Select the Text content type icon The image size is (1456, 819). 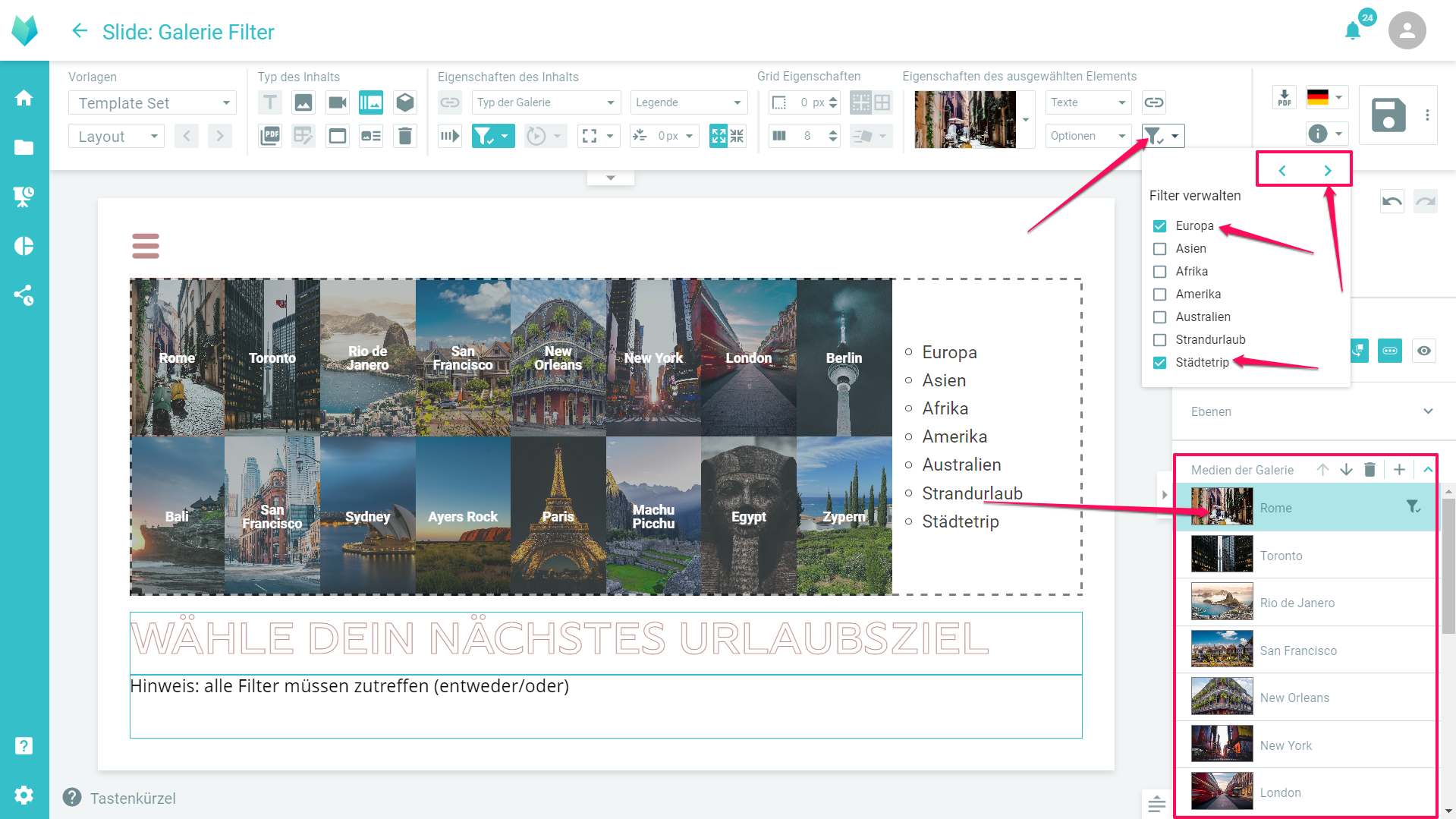click(270, 102)
